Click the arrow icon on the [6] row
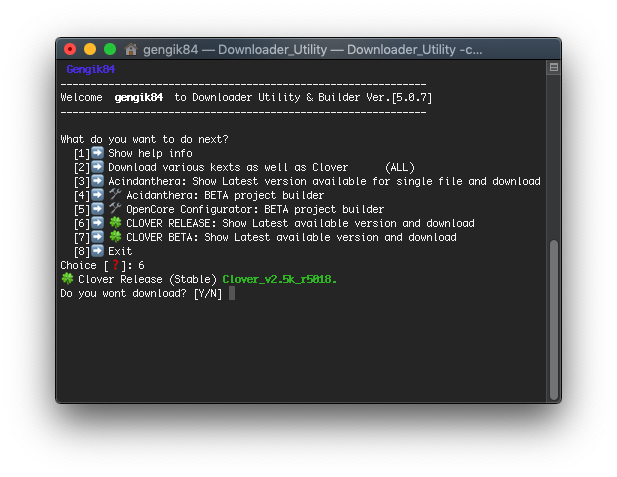617x477 pixels. pyautogui.click(x=98, y=223)
